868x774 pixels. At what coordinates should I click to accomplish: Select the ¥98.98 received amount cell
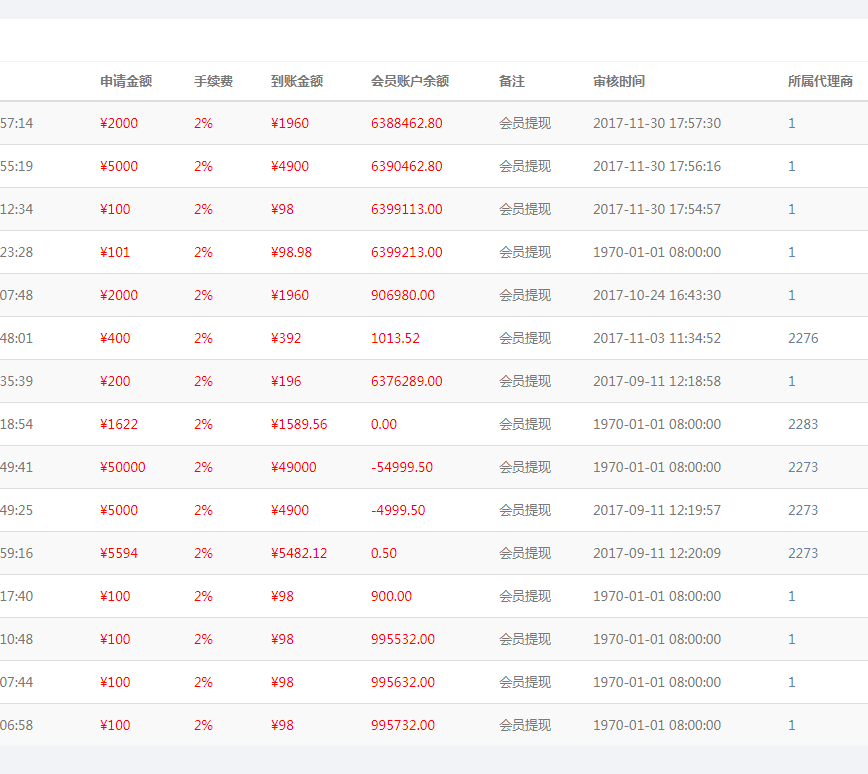pos(291,252)
